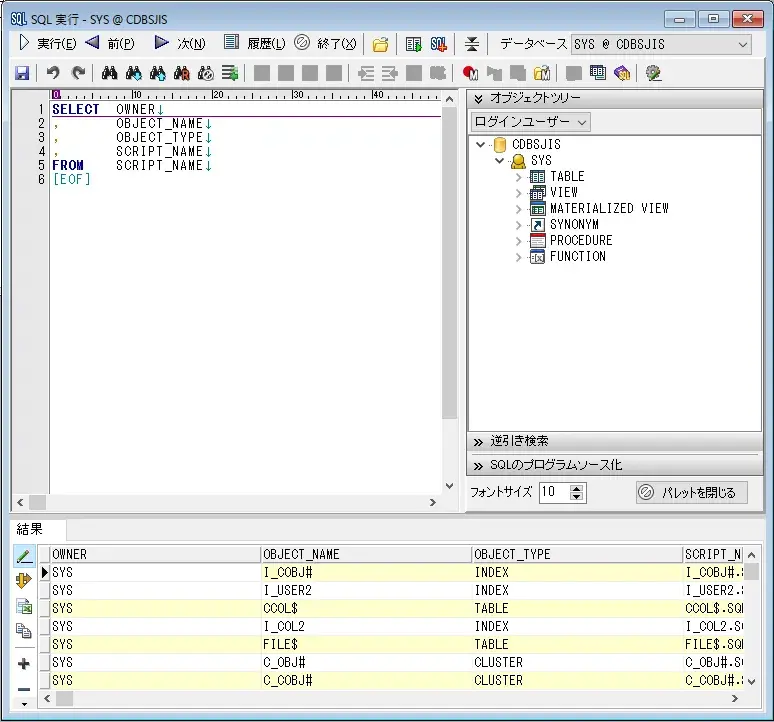Viewport: 774px width, 722px height.
Task: Toggle edit mode with the pencil icon
Action: click(x=24, y=556)
